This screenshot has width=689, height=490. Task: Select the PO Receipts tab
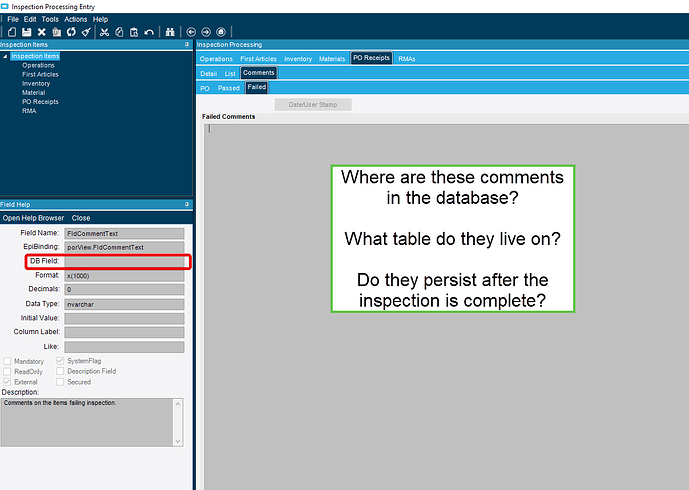click(x=371, y=58)
